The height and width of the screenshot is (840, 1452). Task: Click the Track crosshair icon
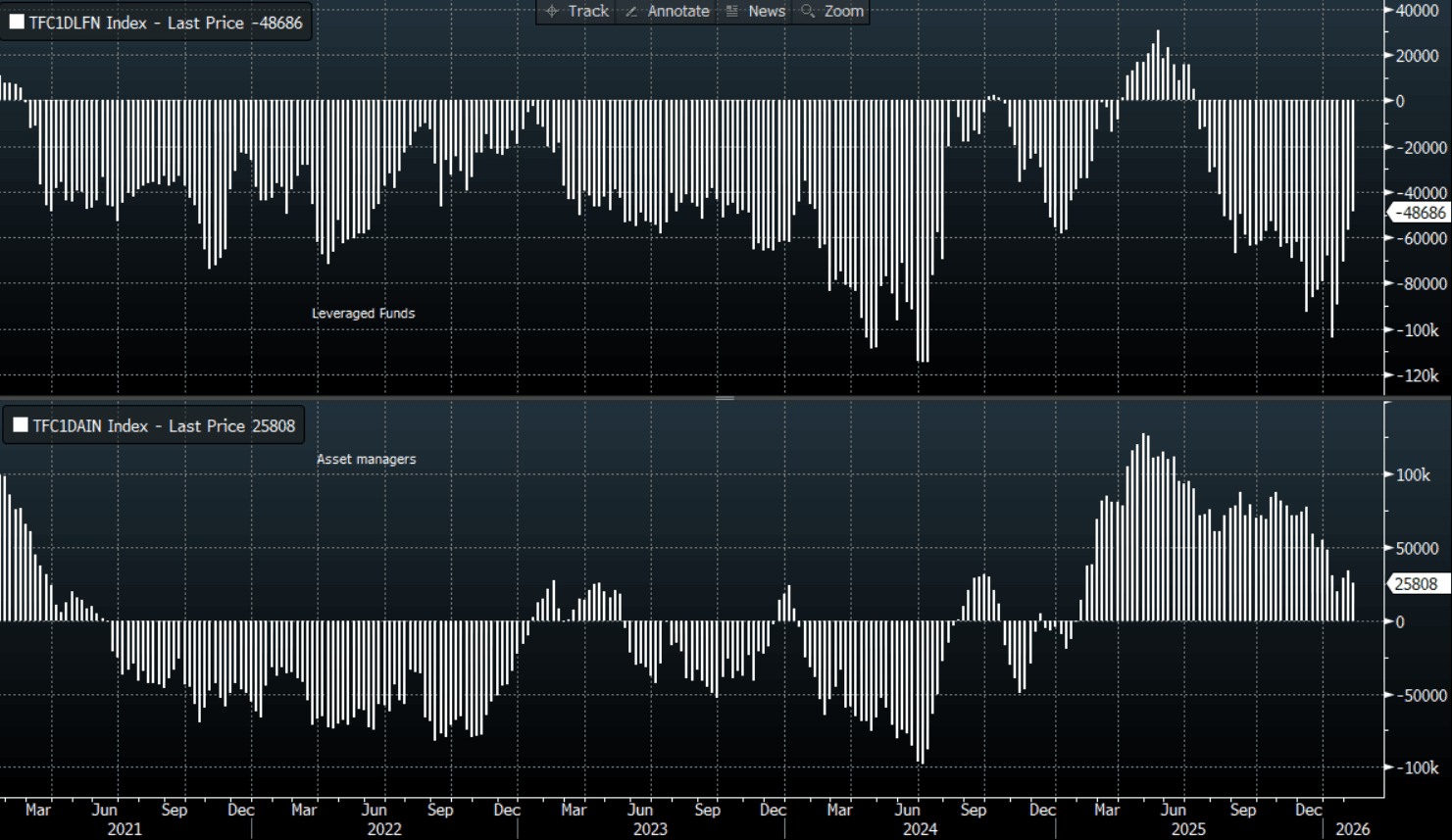[552, 11]
